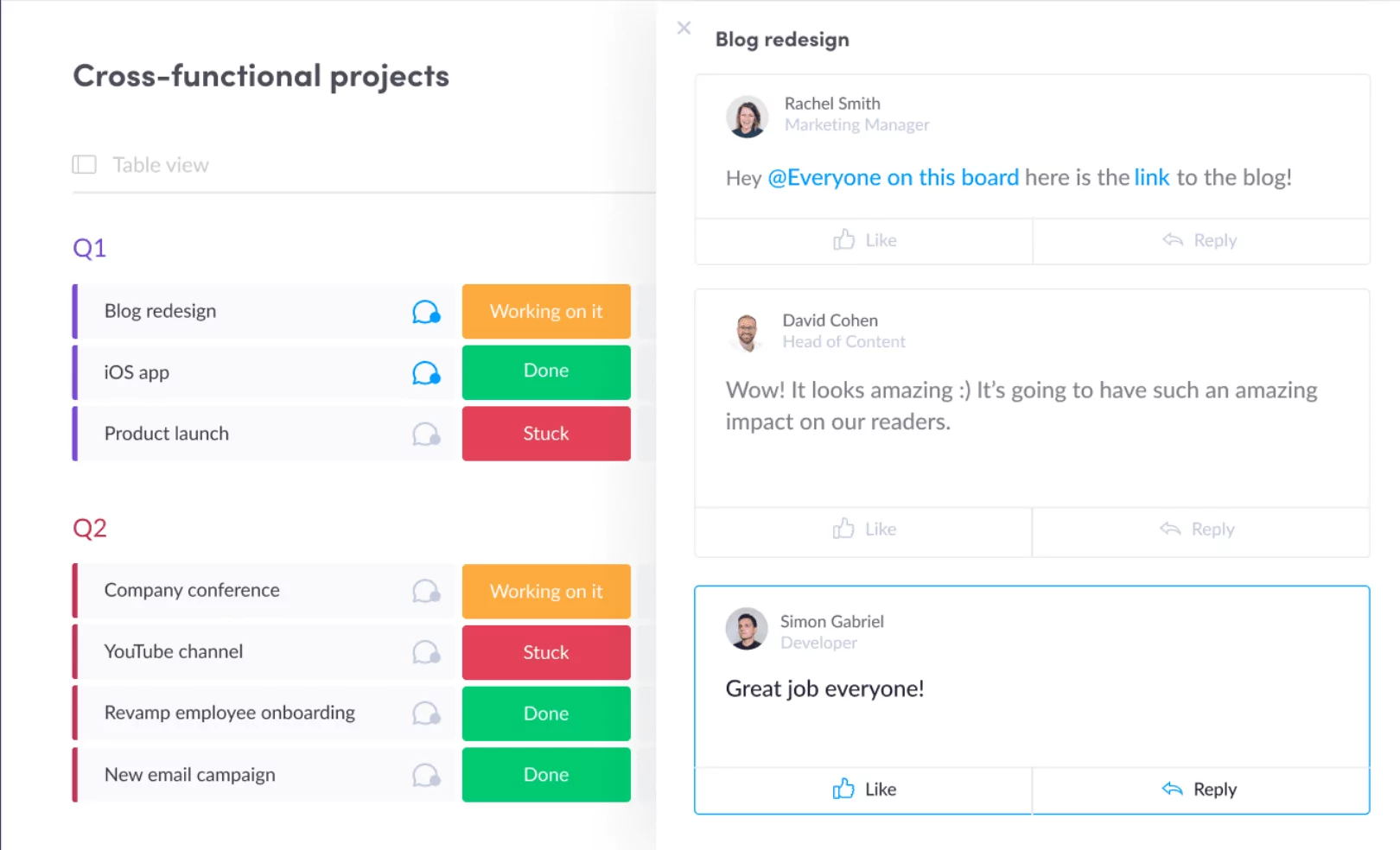Click comment bubble on YouTube channel row
Viewport: 1400px width, 850px height.
426,652
